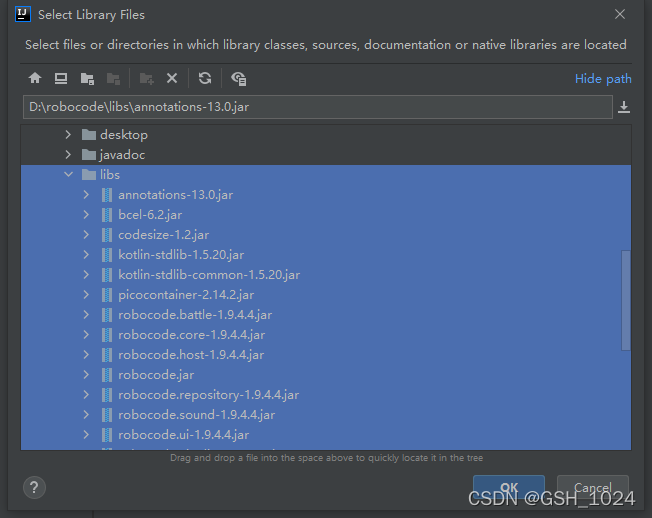Click the Module directory toolbar icon
The image size is (652, 518).
(x=113, y=78)
